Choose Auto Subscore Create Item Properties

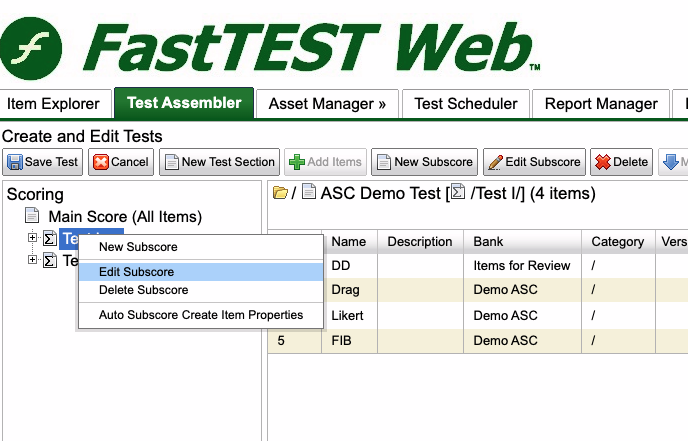coord(201,315)
